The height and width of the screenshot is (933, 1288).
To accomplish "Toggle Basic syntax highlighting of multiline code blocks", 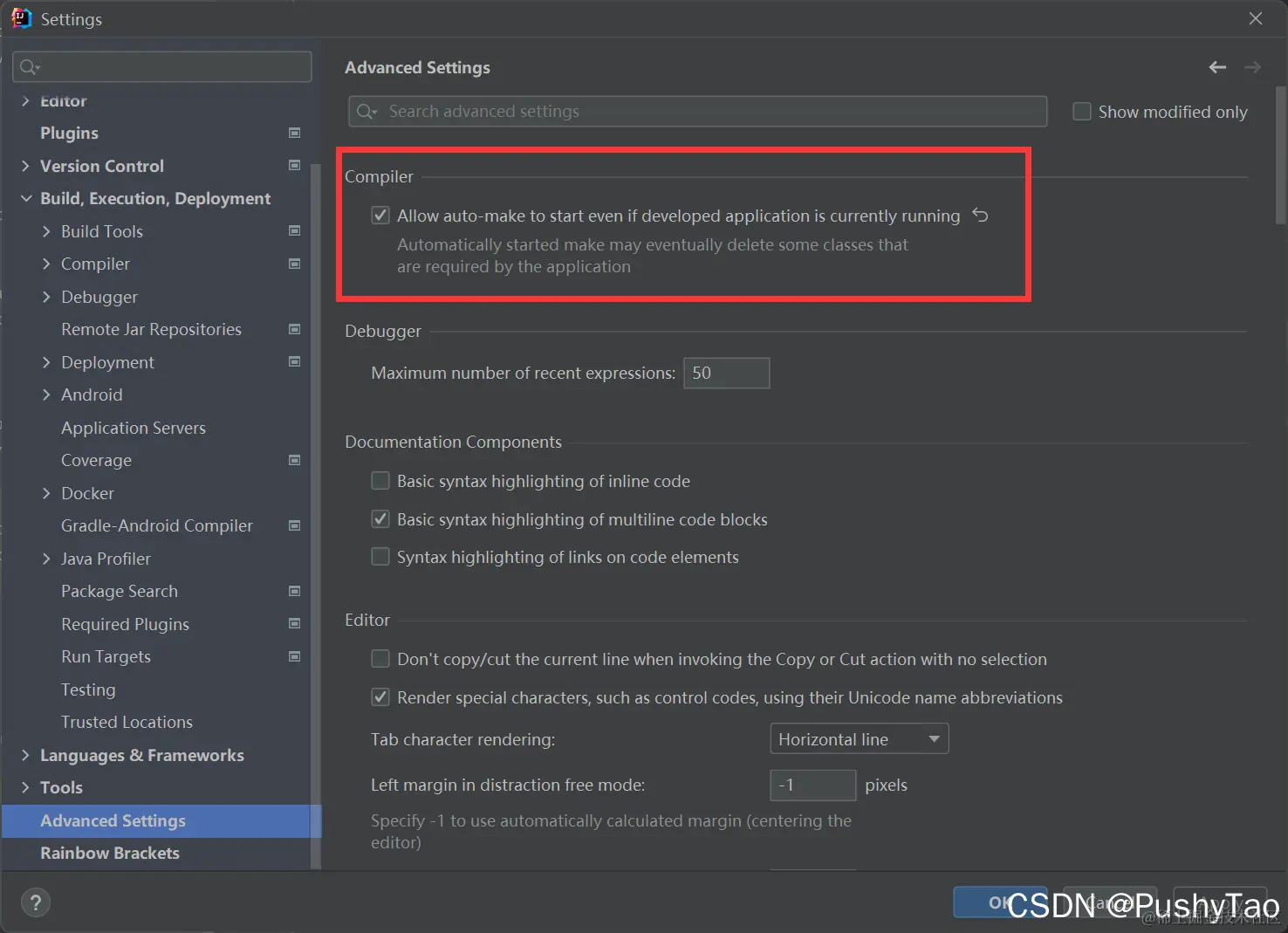I will click(380, 519).
